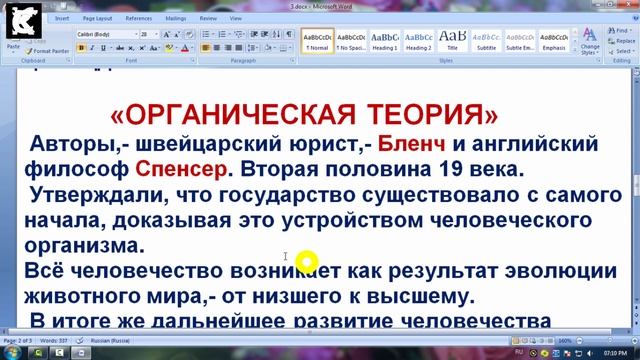Click Replace in Editing group
The image size is (640, 360).
pos(622,41)
